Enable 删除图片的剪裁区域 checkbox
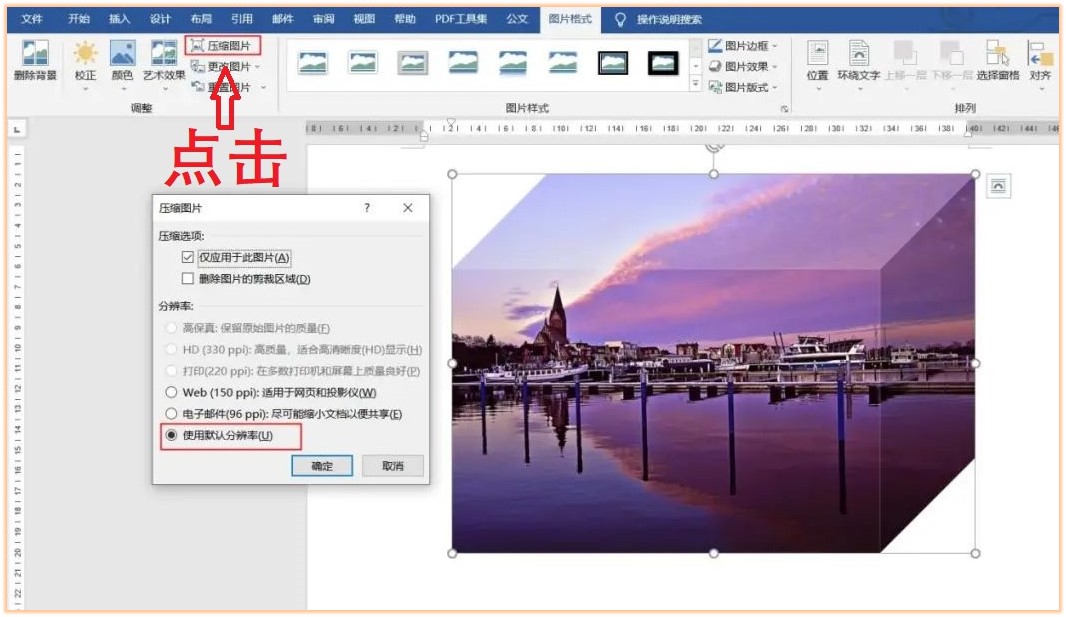This screenshot has width=1066, height=617. [188, 279]
